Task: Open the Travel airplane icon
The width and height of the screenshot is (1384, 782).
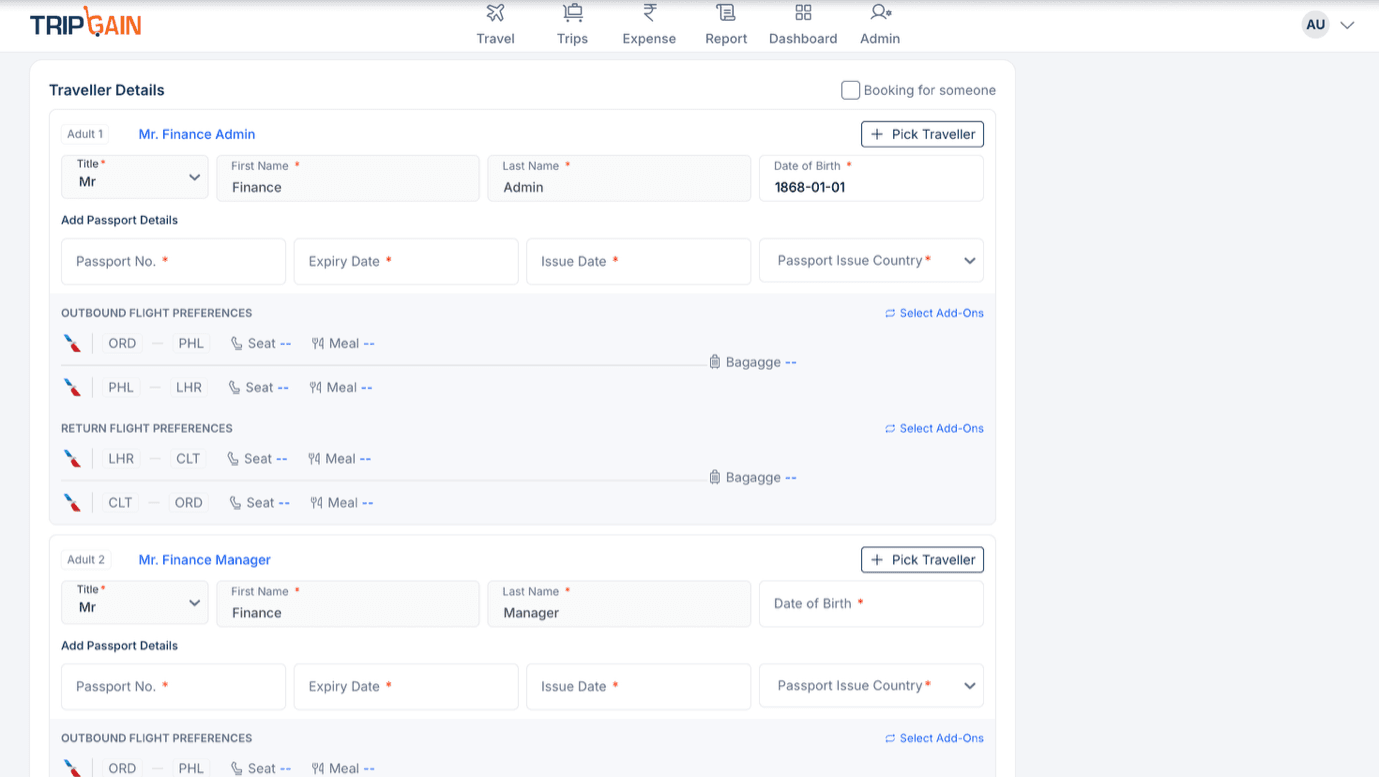Action: coord(495,13)
